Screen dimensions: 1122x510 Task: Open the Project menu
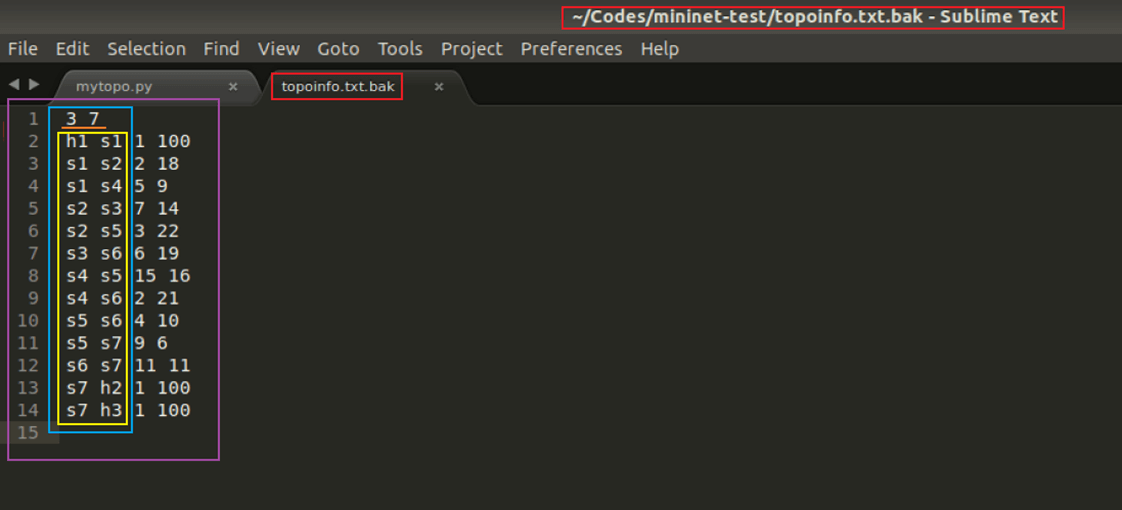click(x=471, y=49)
